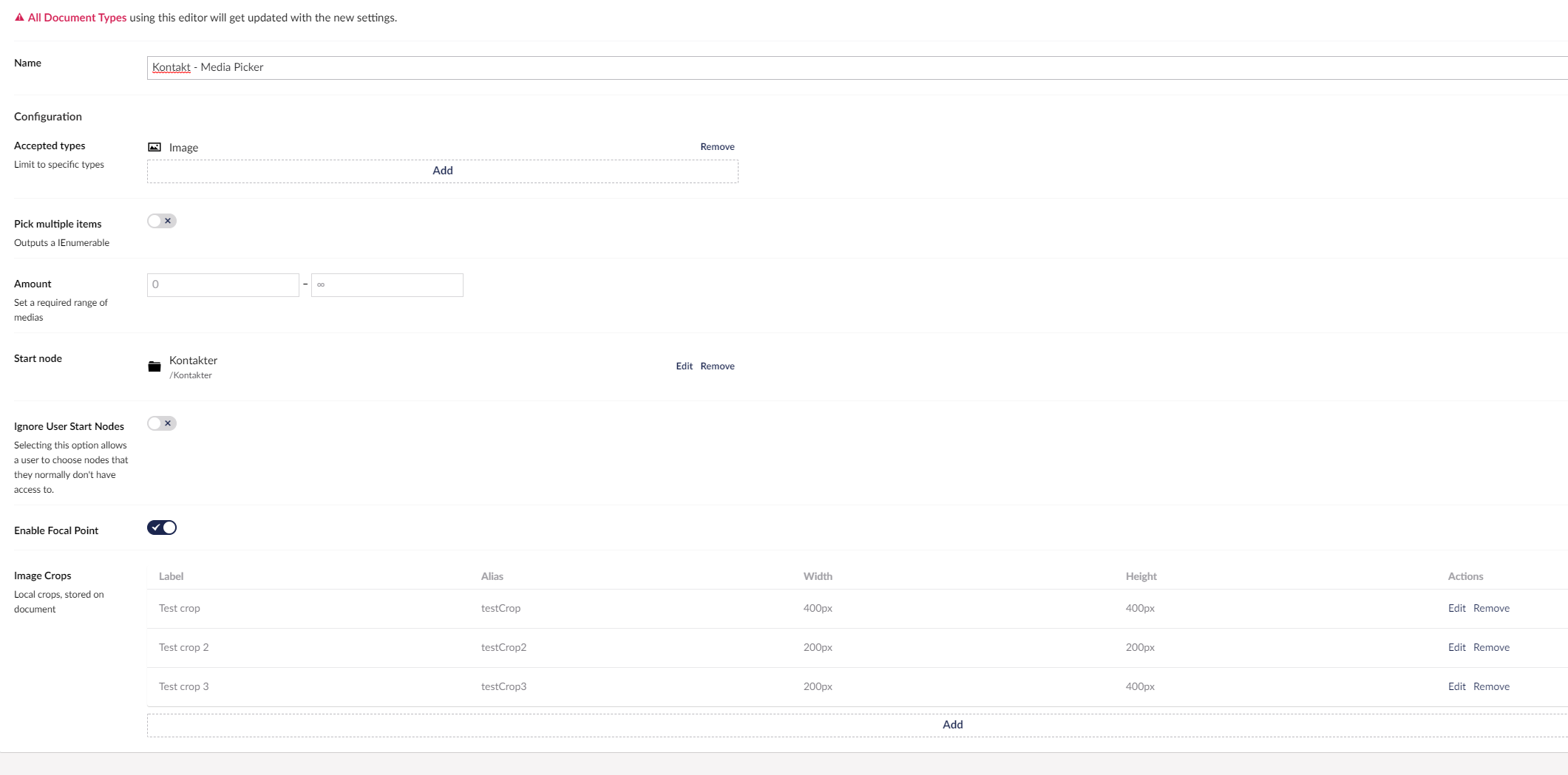The height and width of the screenshot is (775, 1568).
Task: Edit the Test crop 2 entry
Action: (x=1456, y=647)
